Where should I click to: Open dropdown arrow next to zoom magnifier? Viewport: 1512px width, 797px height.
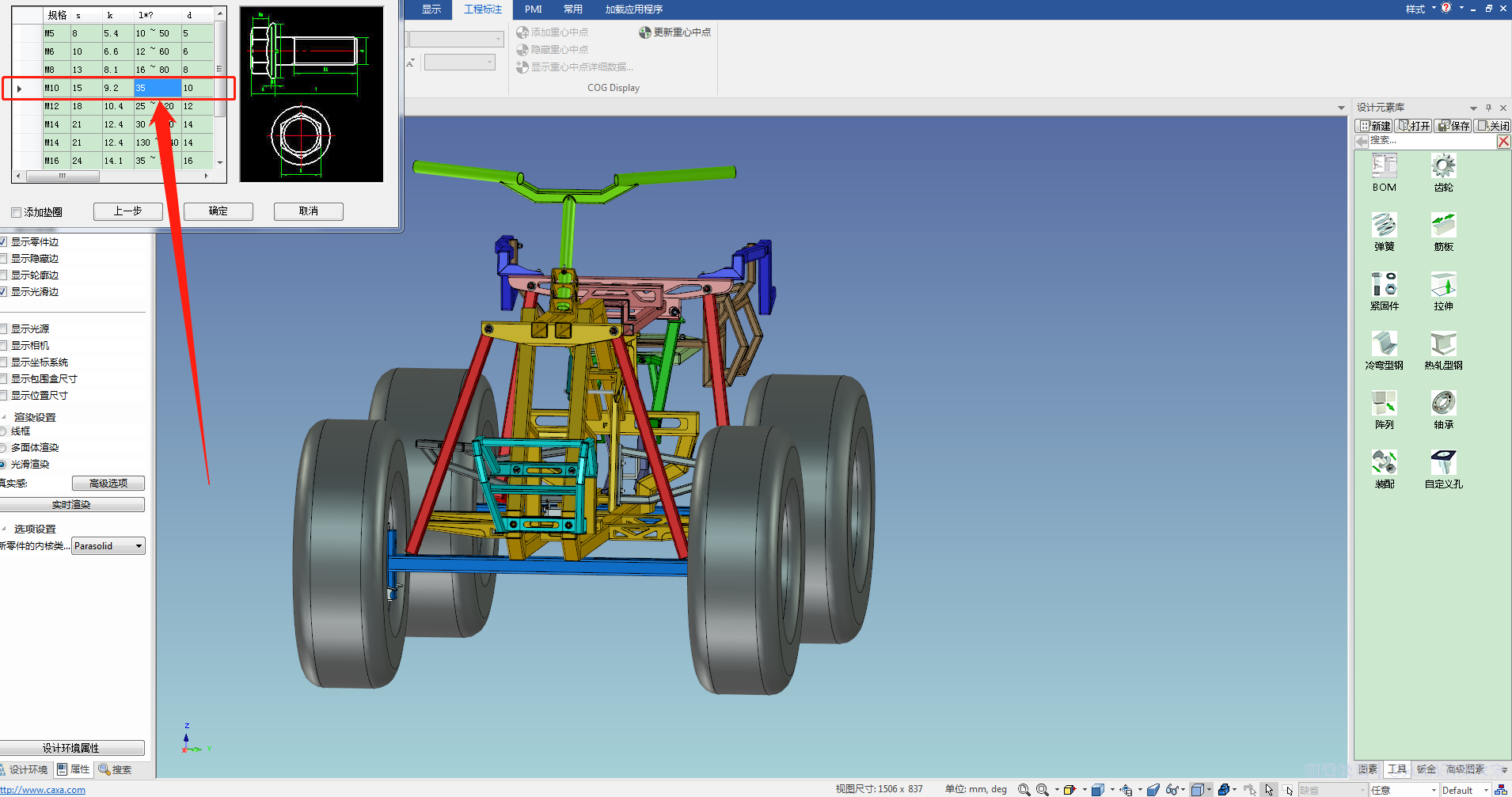click(1057, 789)
